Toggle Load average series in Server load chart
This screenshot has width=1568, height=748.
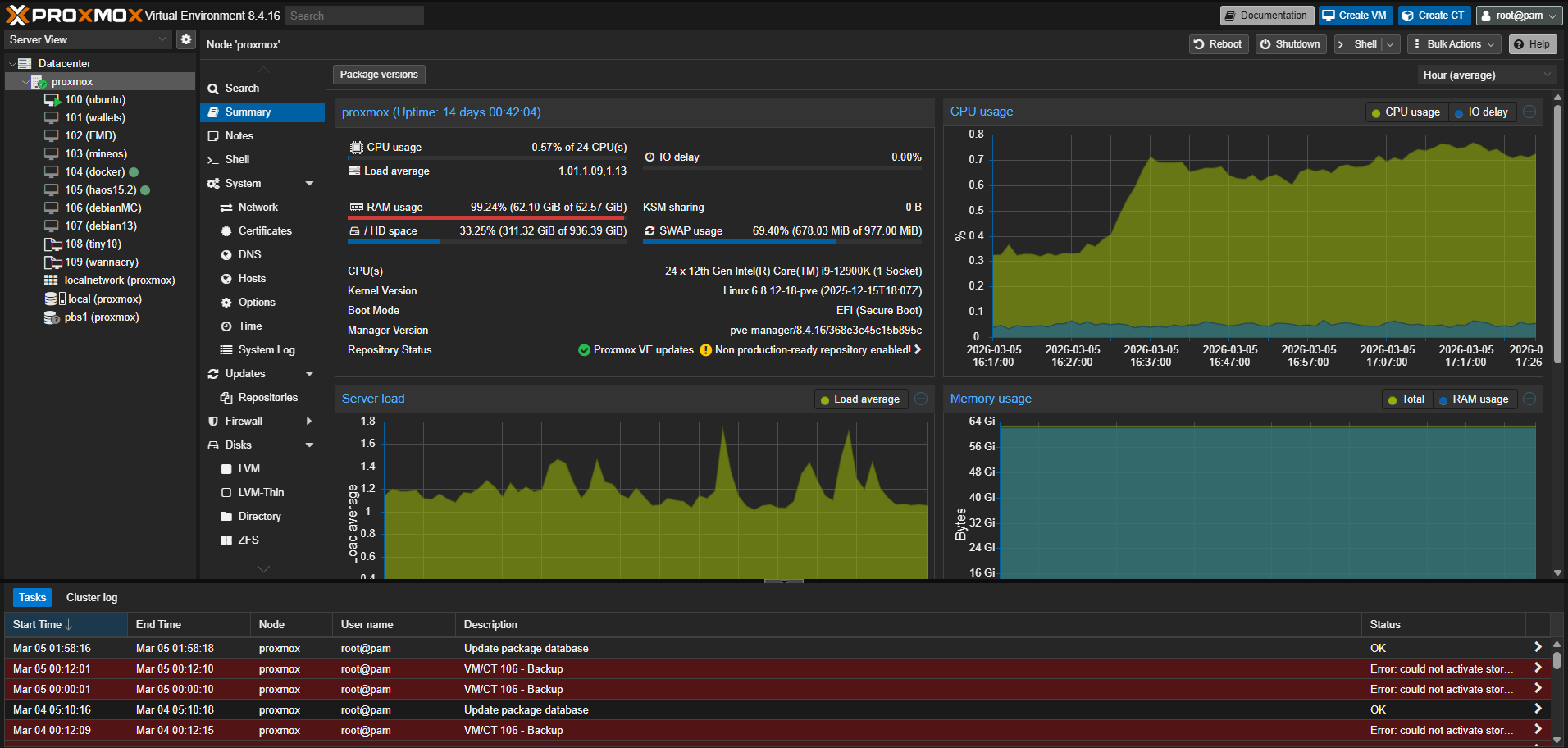tap(860, 399)
